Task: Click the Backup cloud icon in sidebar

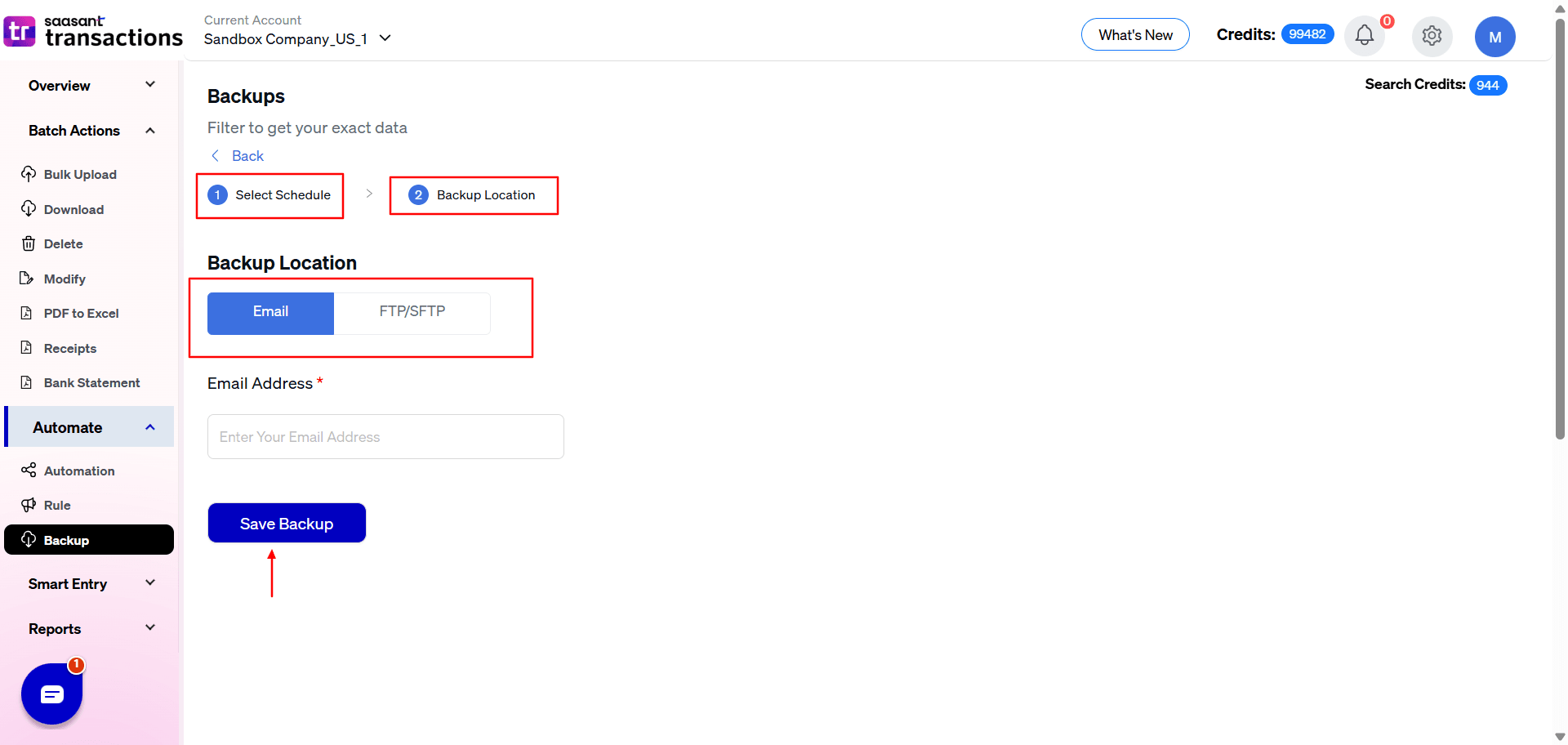Action: click(x=29, y=539)
